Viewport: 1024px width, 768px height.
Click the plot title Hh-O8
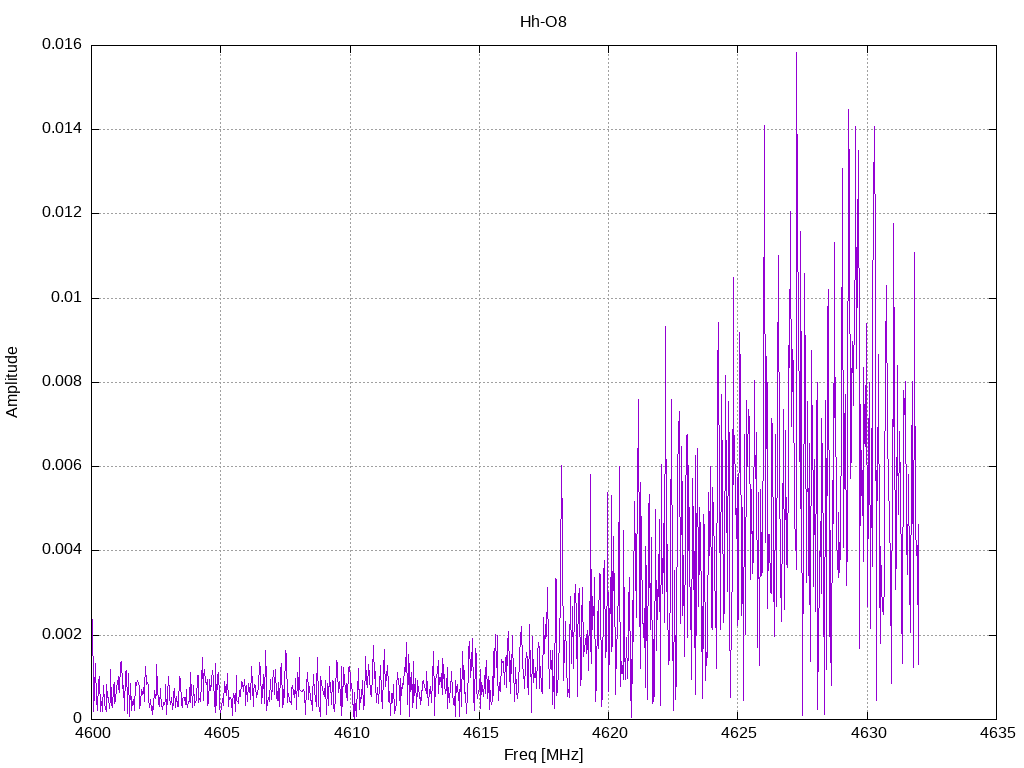[x=543, y=21]
